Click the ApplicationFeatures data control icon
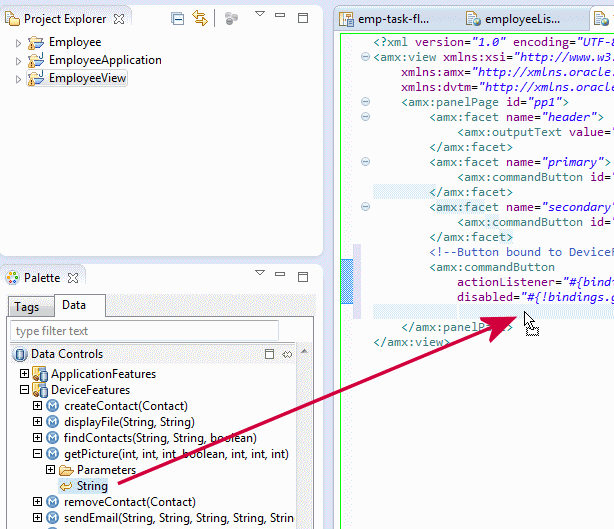Screen dimensions: 614x529 40,374
